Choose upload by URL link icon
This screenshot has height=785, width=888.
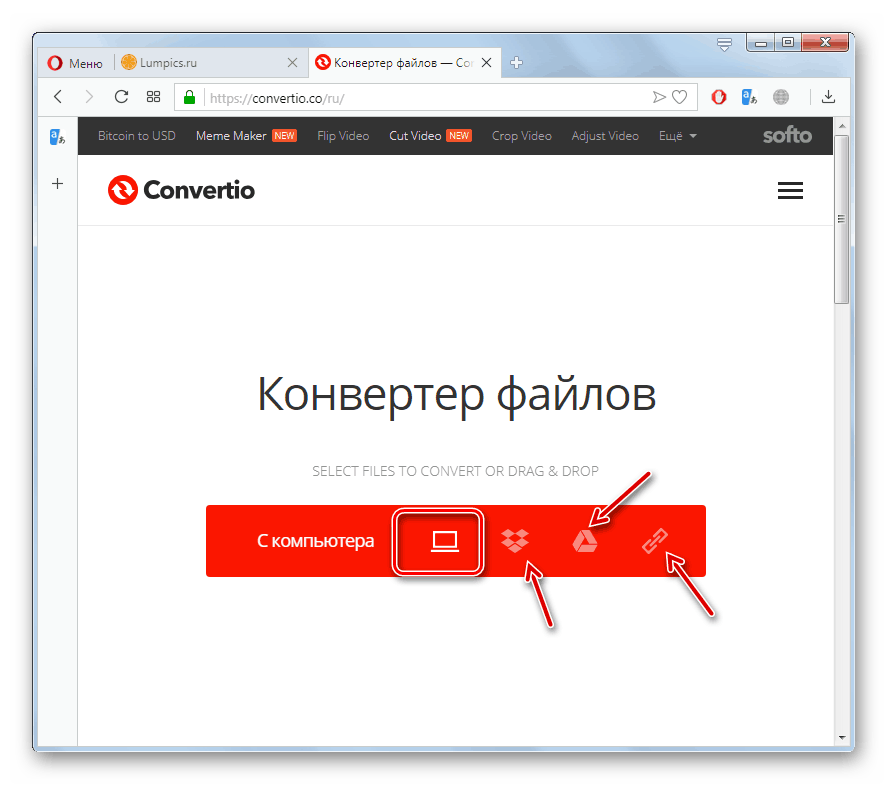point(655,541)
